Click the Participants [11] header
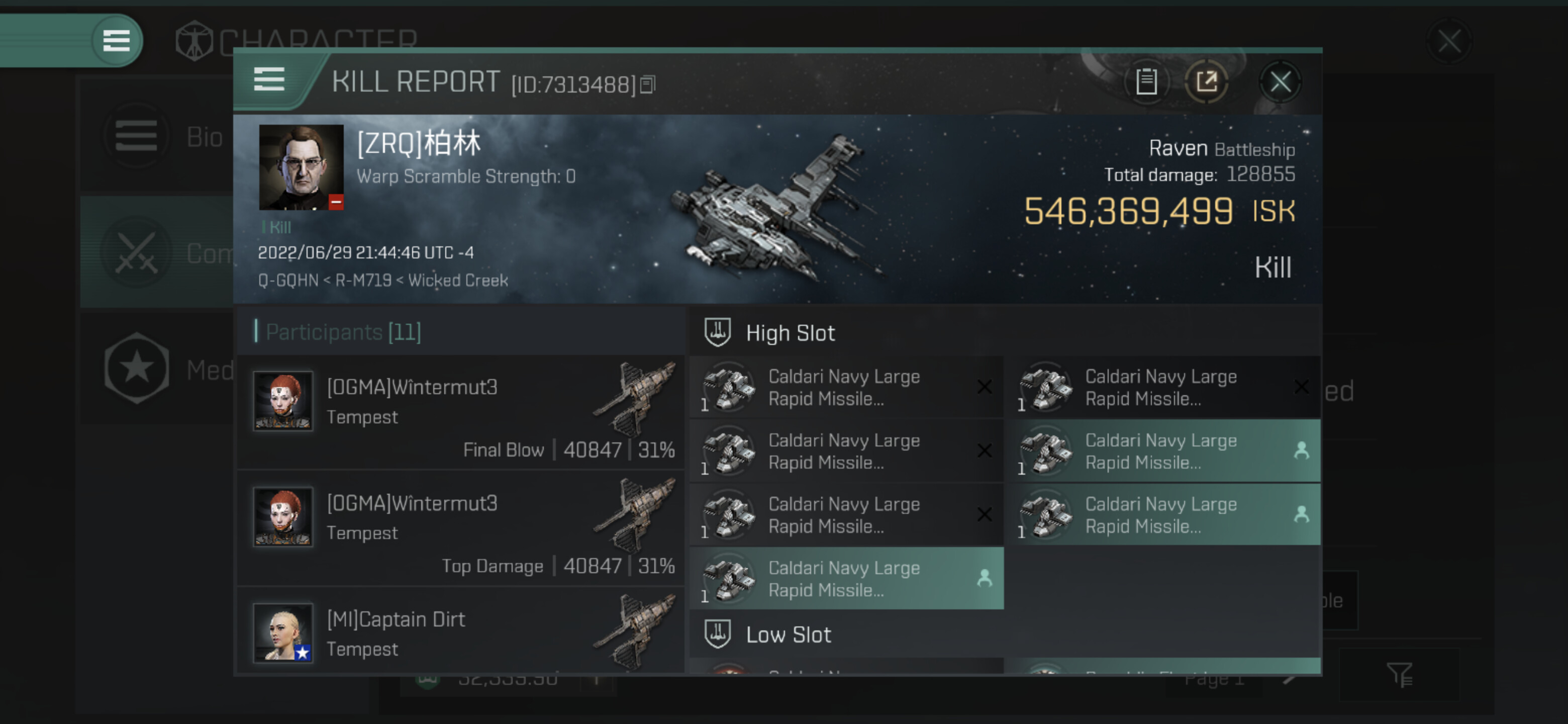Screen dimensions: 1568x724 pos(343,332)
